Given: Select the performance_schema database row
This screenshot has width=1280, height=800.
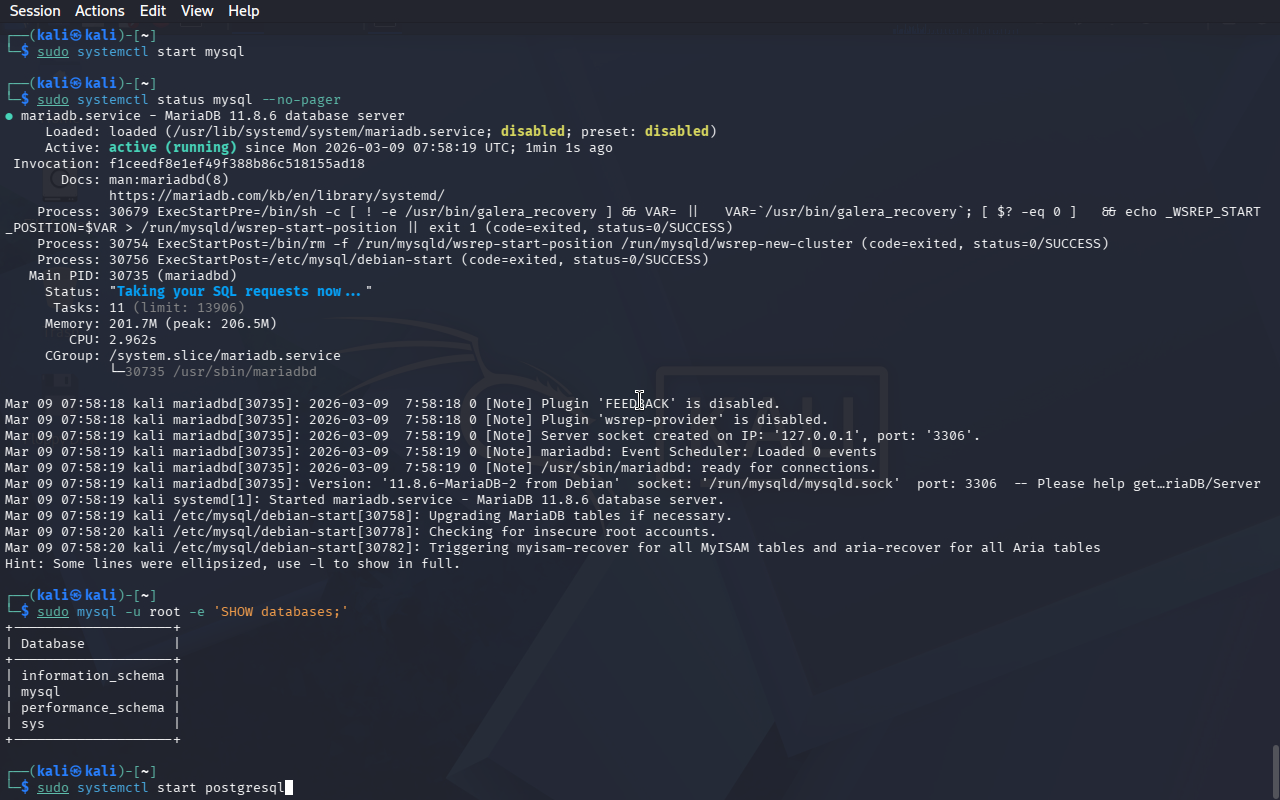Looking at the screenshot, I should (x=92, y=708).
